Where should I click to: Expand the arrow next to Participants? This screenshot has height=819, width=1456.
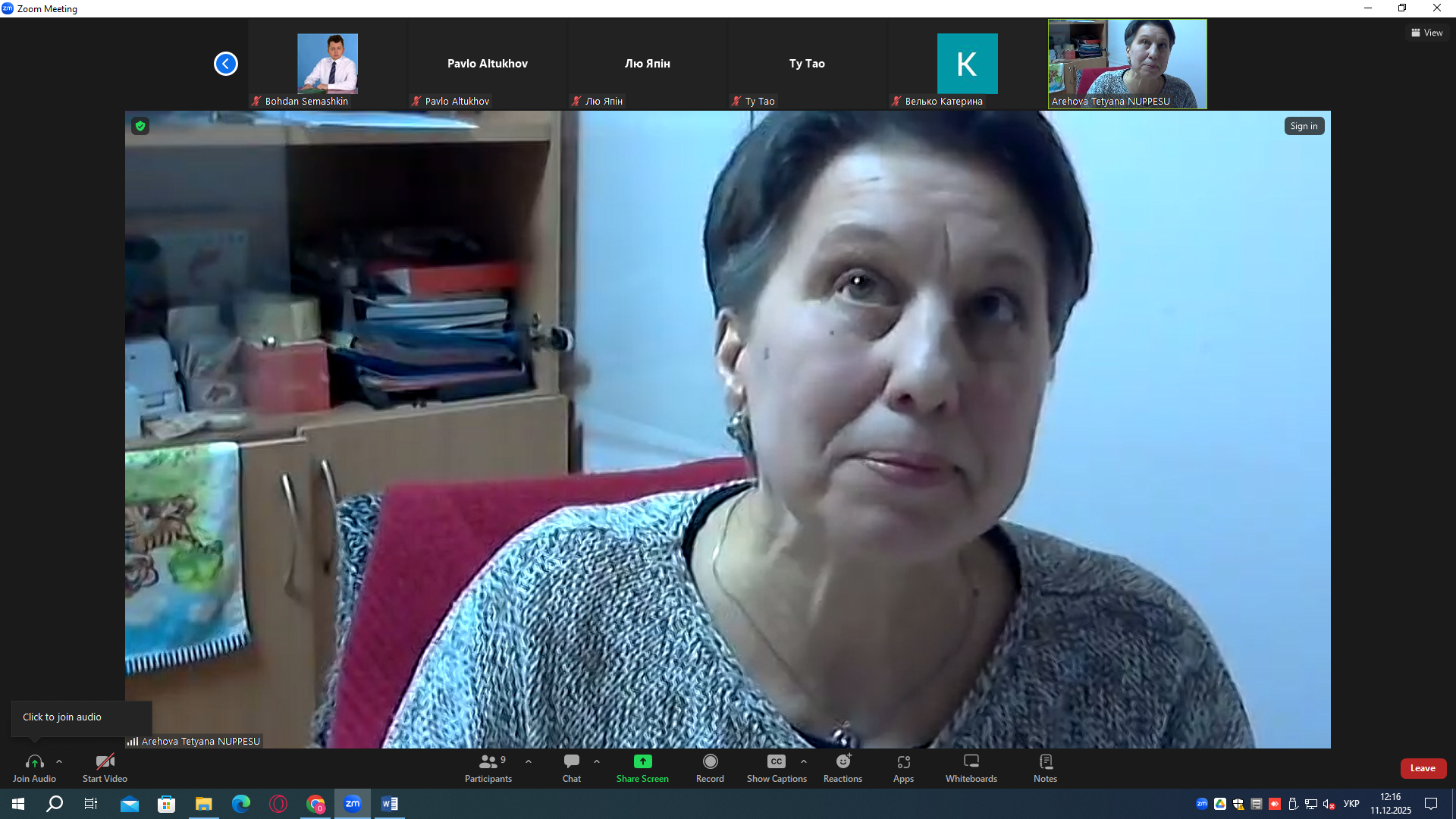point(529,761)
